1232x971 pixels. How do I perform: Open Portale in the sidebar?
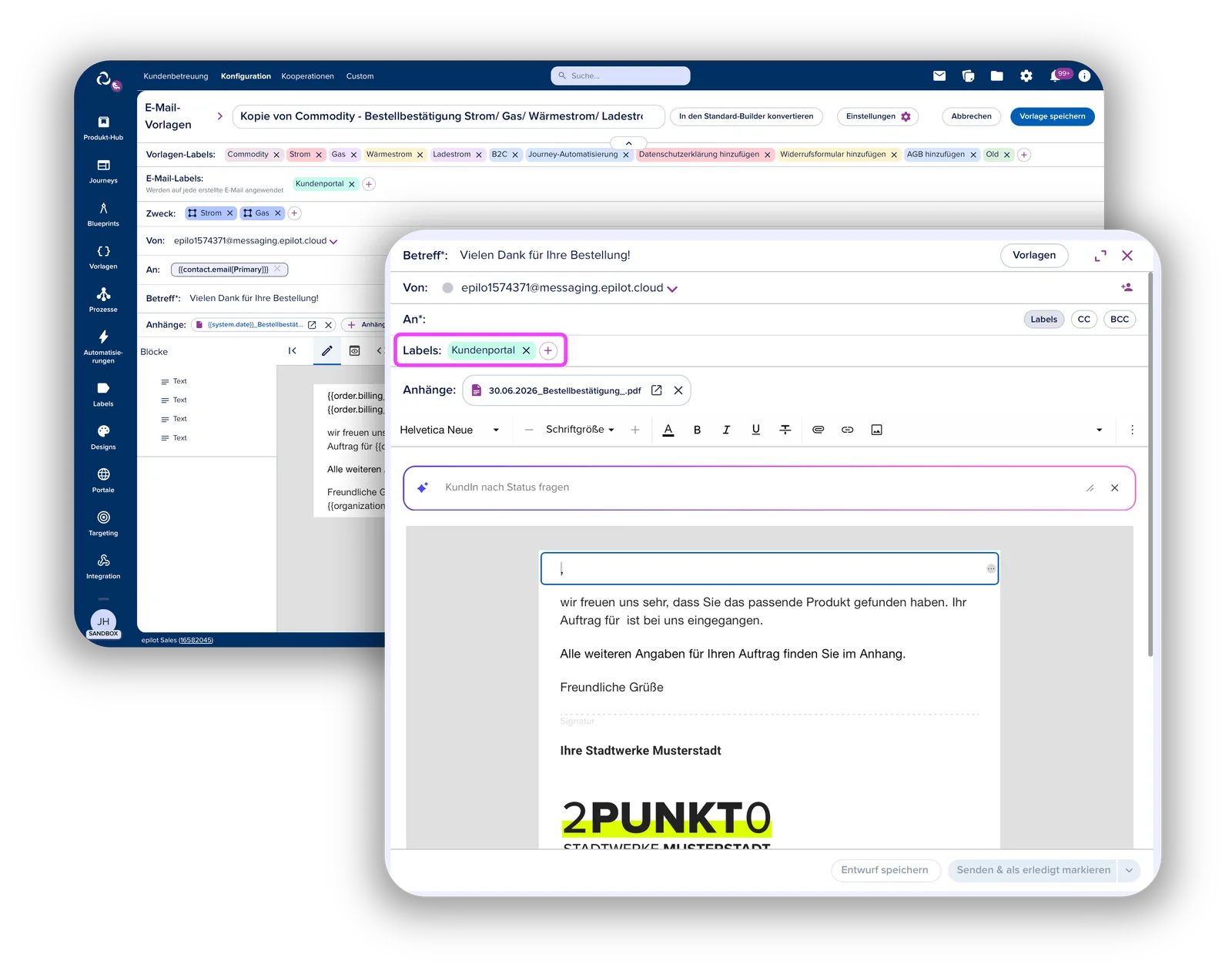103,480
